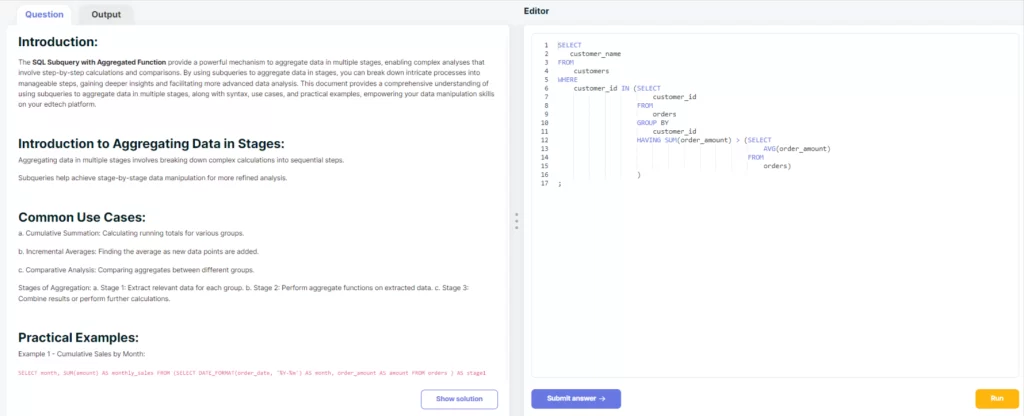Click line number 17 in editor gutter

(545, 184)
